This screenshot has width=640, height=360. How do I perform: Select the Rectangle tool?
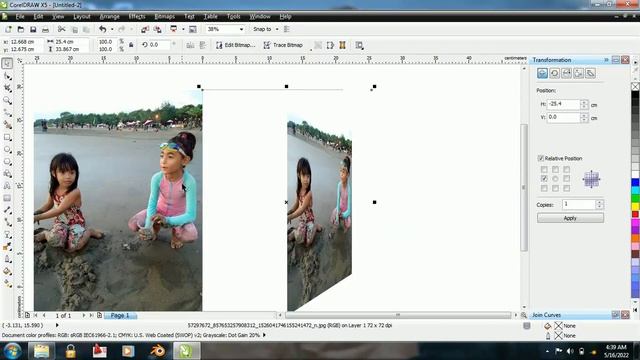tap(7, 137)
